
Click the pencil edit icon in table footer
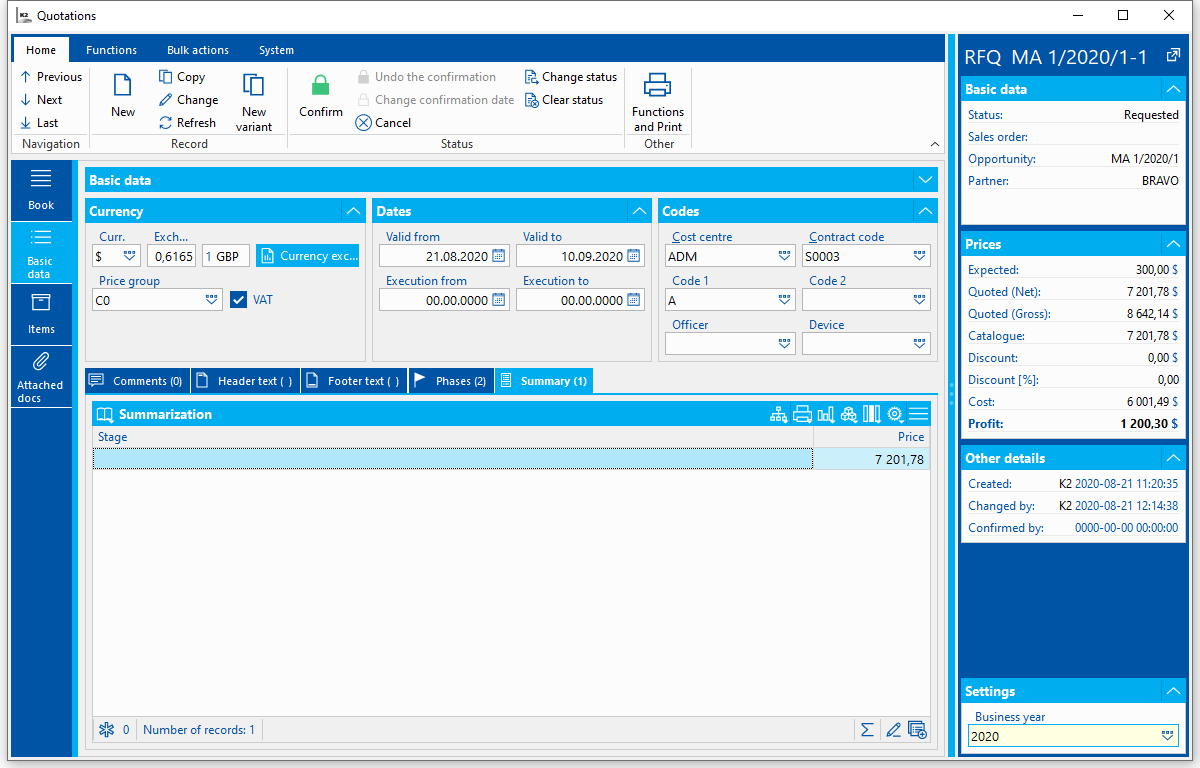893,730
